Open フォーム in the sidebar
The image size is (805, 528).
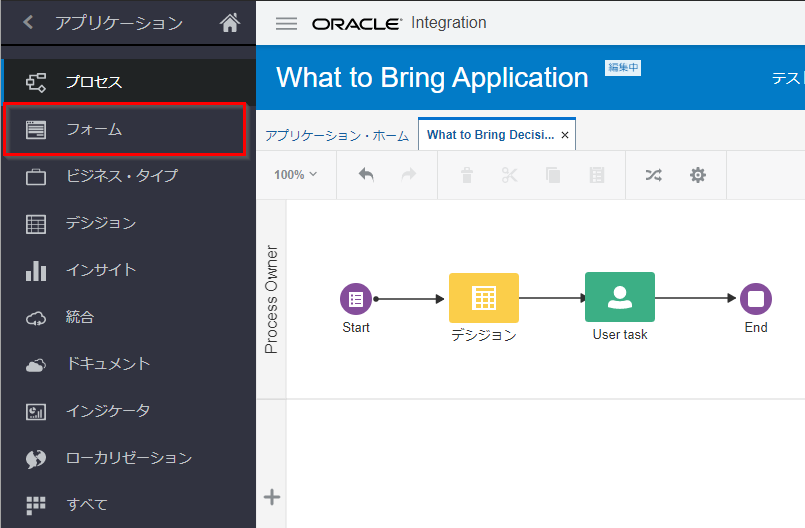pyautogui.click(x=94, y=129)
